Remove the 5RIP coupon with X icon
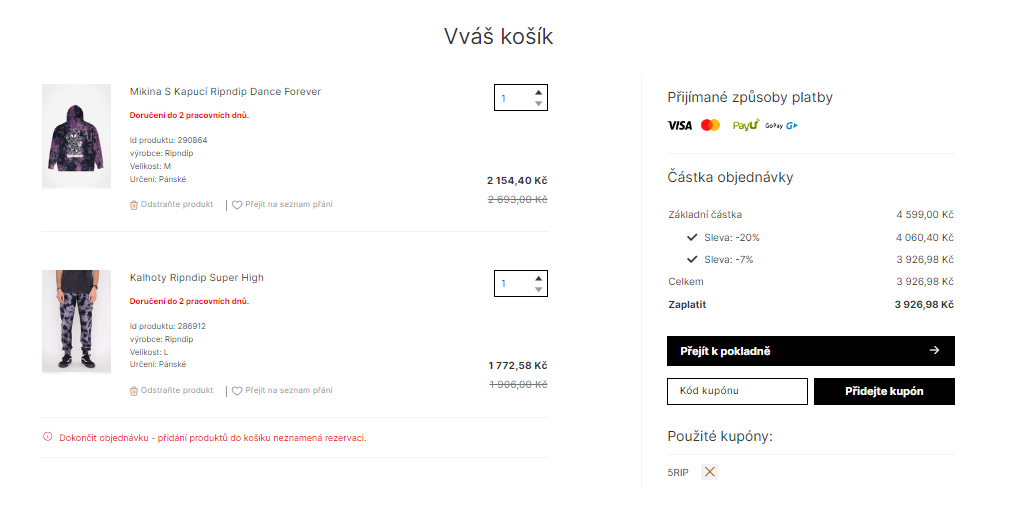 coord(710,472)
